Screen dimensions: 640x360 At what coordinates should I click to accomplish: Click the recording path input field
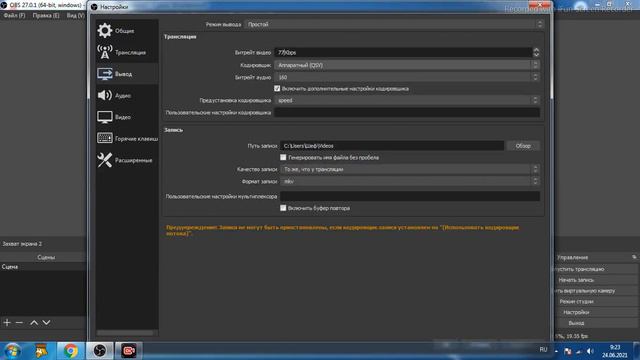(x=392, y=146)
